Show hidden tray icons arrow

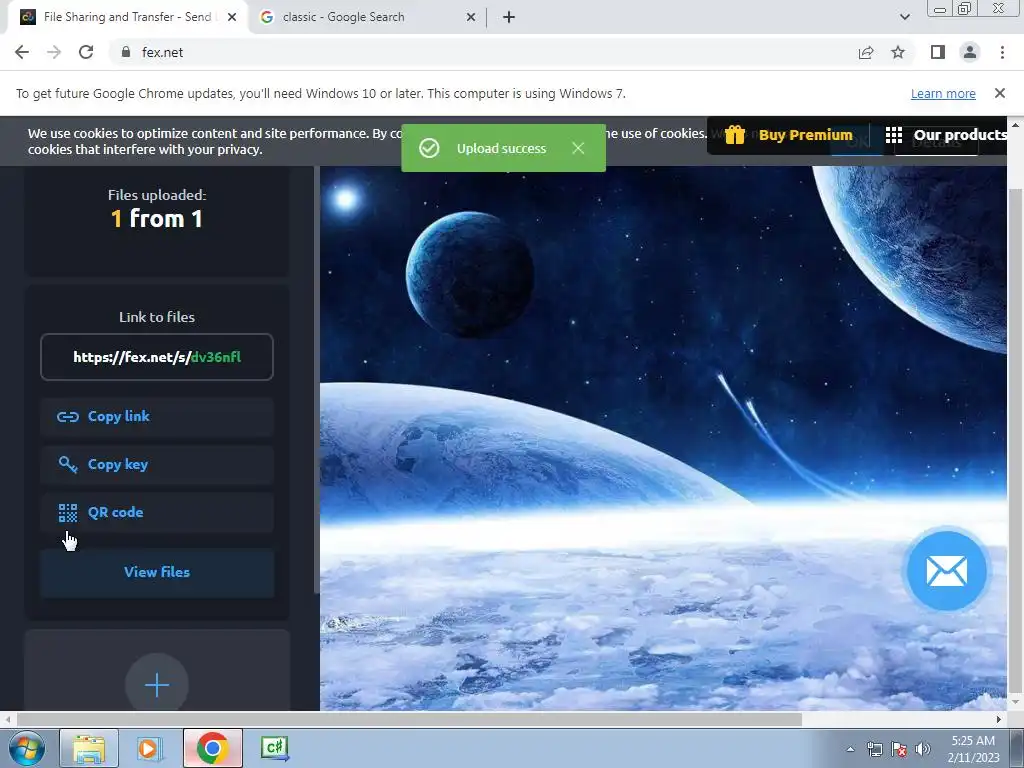(850, 749)
